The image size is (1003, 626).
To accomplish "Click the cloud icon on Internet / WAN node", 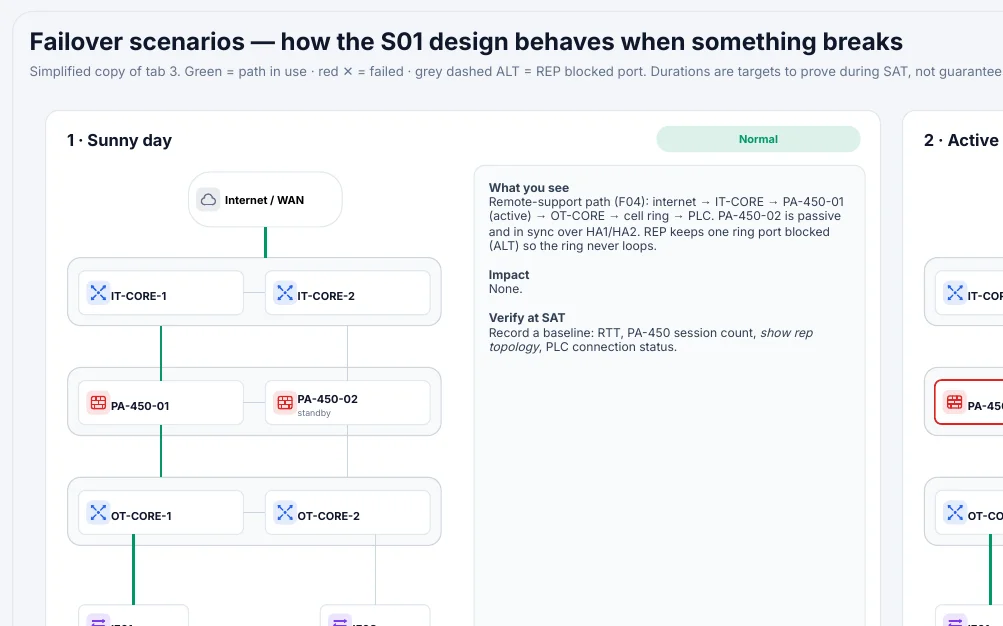I will coord(208,200).
